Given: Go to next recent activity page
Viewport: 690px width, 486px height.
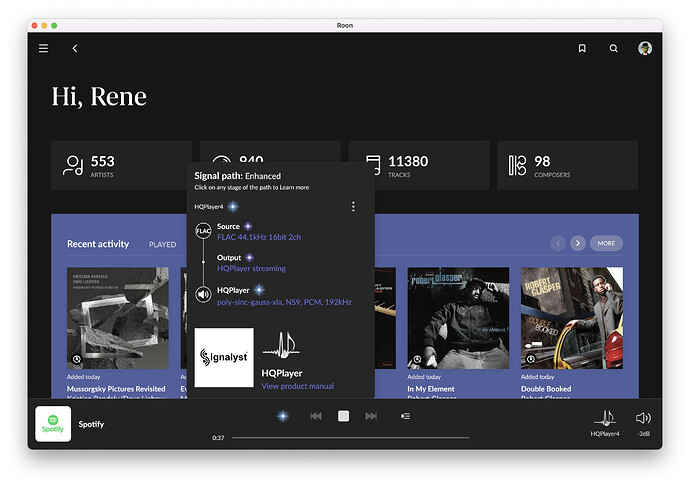Looking at the screenshot, I should pos(578,243).
